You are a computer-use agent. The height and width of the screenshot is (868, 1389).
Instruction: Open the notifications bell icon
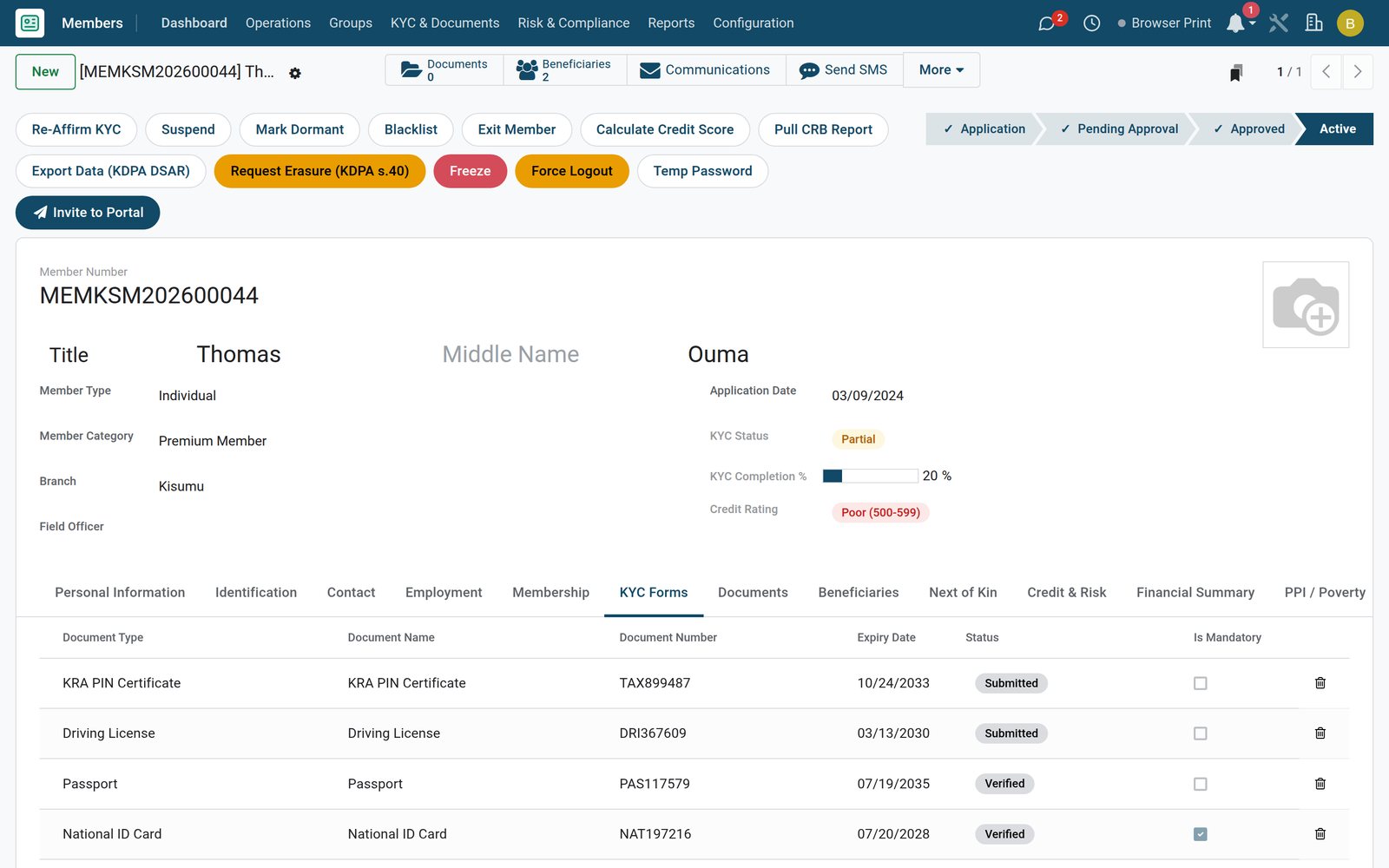click(x=1235, y=23)
